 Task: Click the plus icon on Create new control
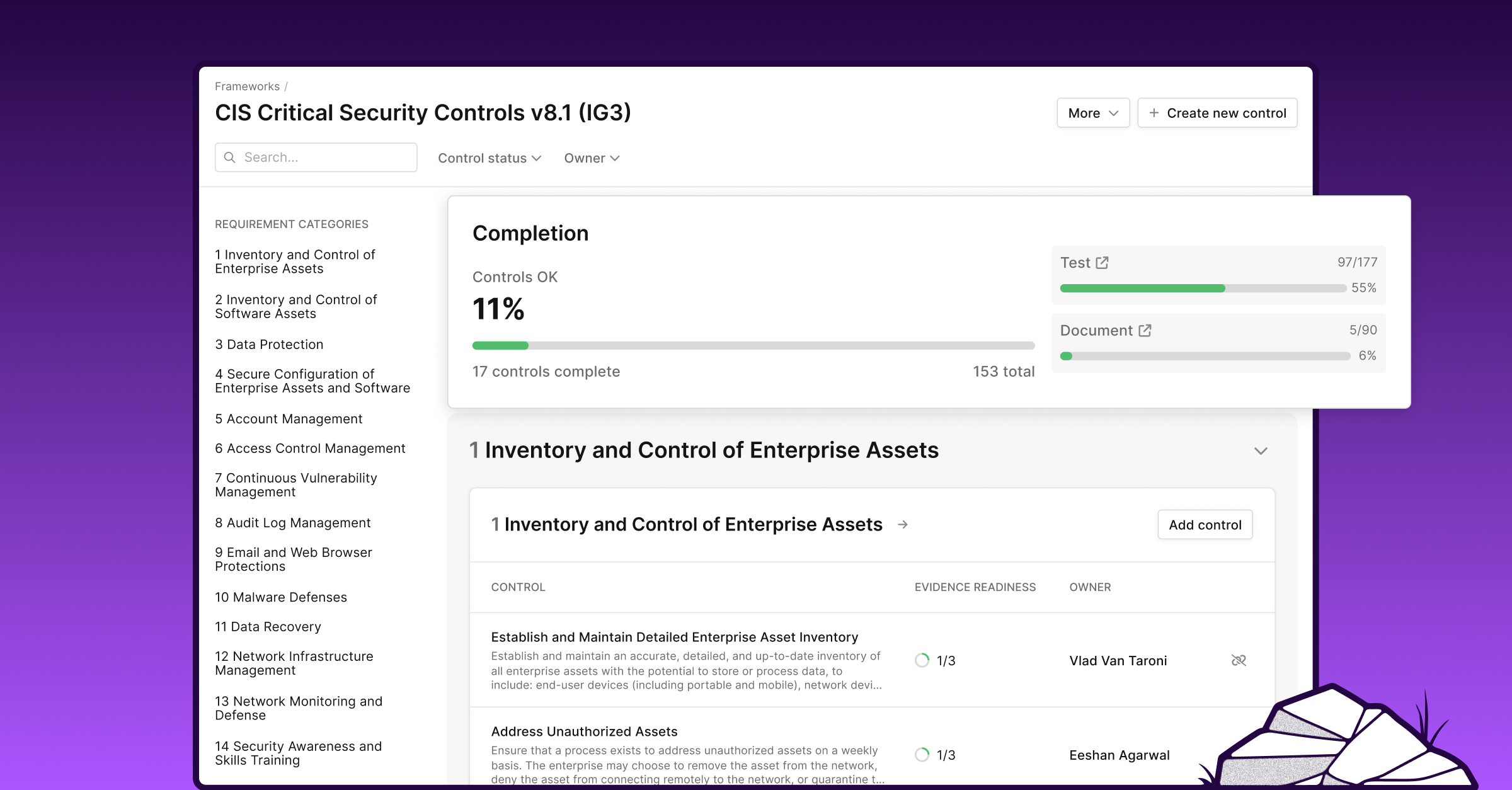pos(1154,113)
